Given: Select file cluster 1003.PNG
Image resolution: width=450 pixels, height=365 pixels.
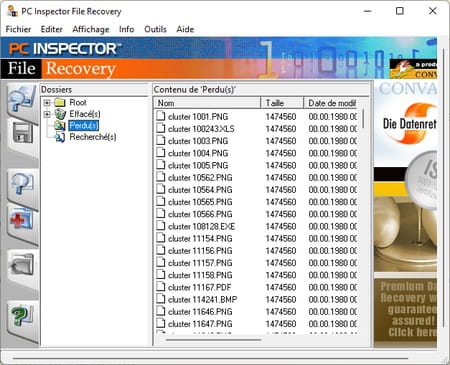Looking at the screenshot, I should click(198, 141).
